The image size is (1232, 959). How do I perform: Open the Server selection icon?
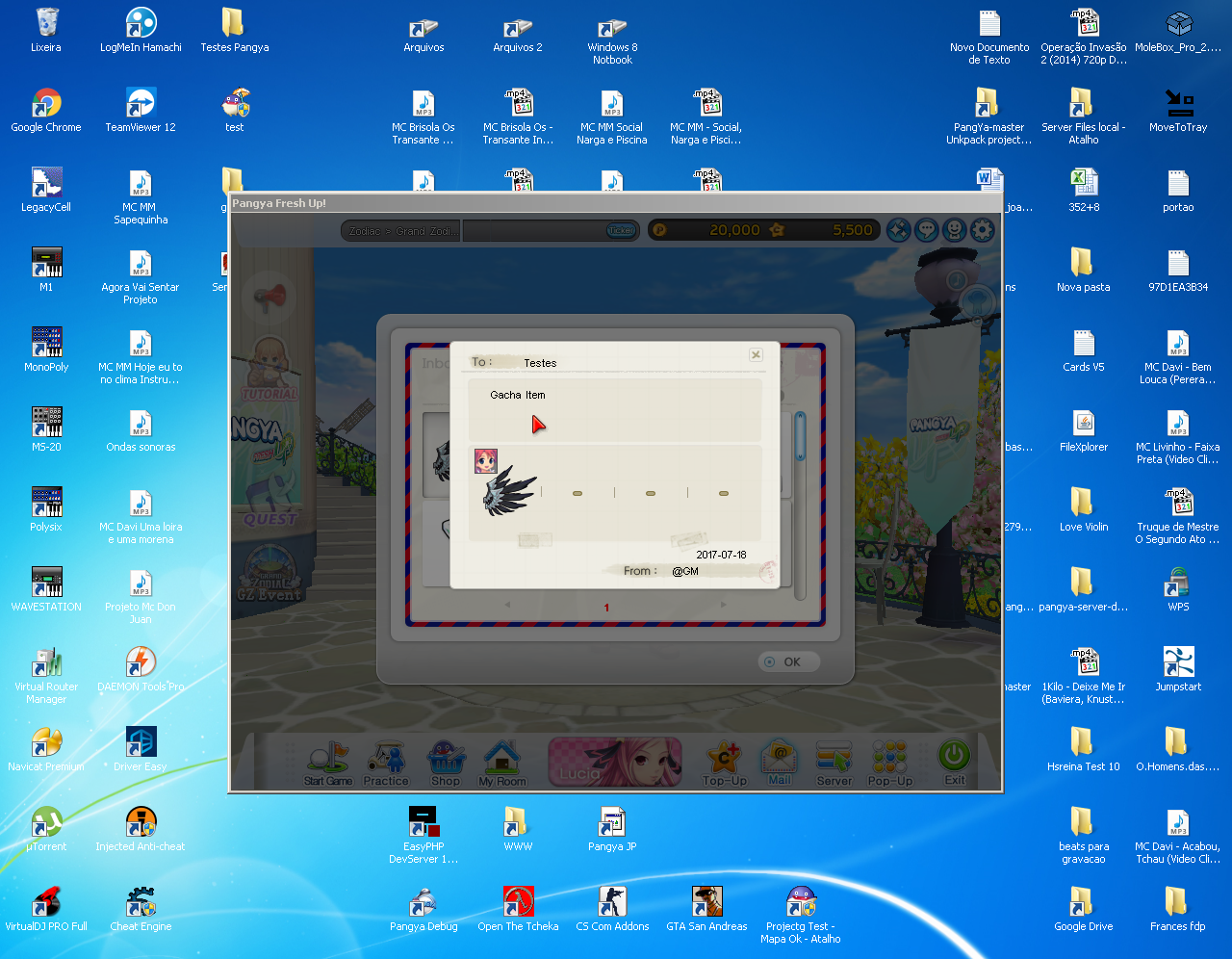point(834,764)
